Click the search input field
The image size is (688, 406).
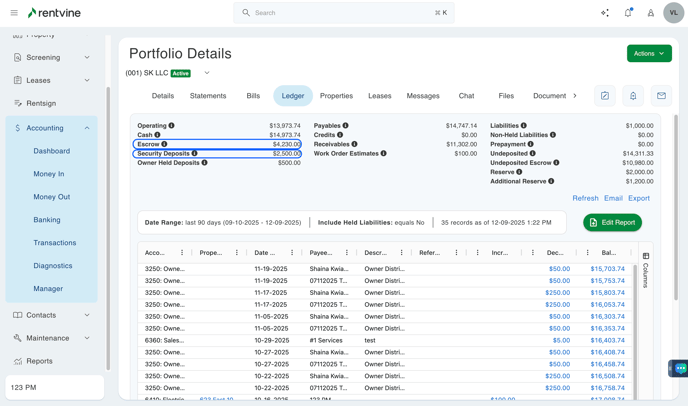pos(340,13)
